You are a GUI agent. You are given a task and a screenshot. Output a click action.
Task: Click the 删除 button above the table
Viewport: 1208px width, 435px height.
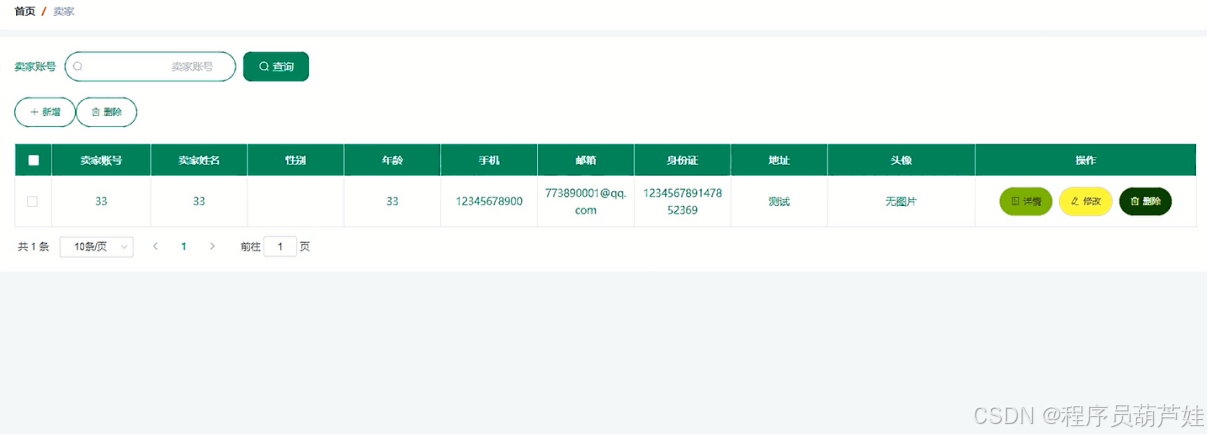[x=106, y=112]
